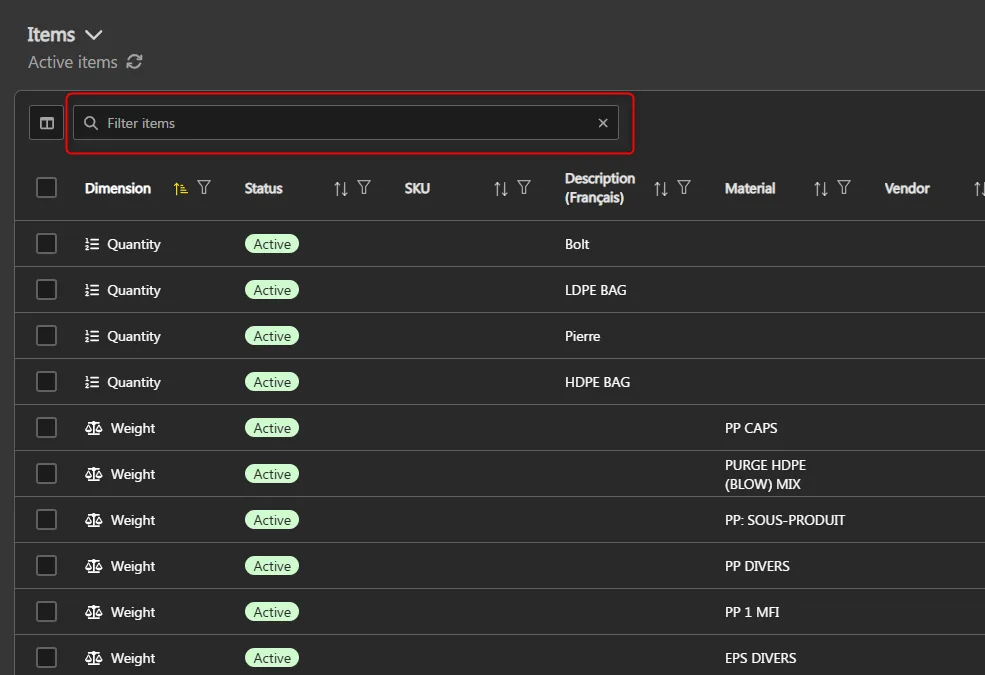Tick the EPS DIVERS row checkbox
The height and width of the screenshot is (675, 985).
tap(47, 658)
